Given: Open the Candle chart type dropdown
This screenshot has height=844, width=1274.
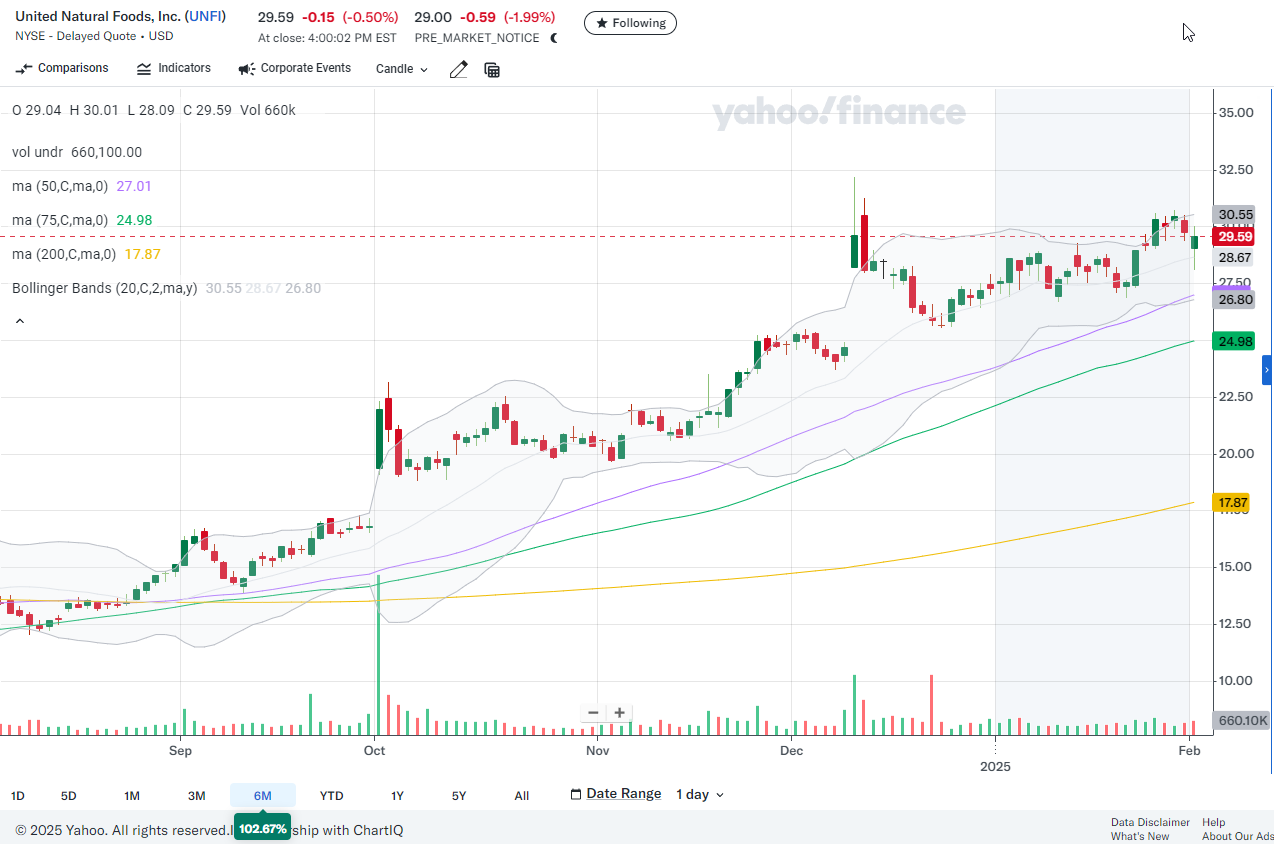Looking at the screenshot, I should tap(401, 69).
